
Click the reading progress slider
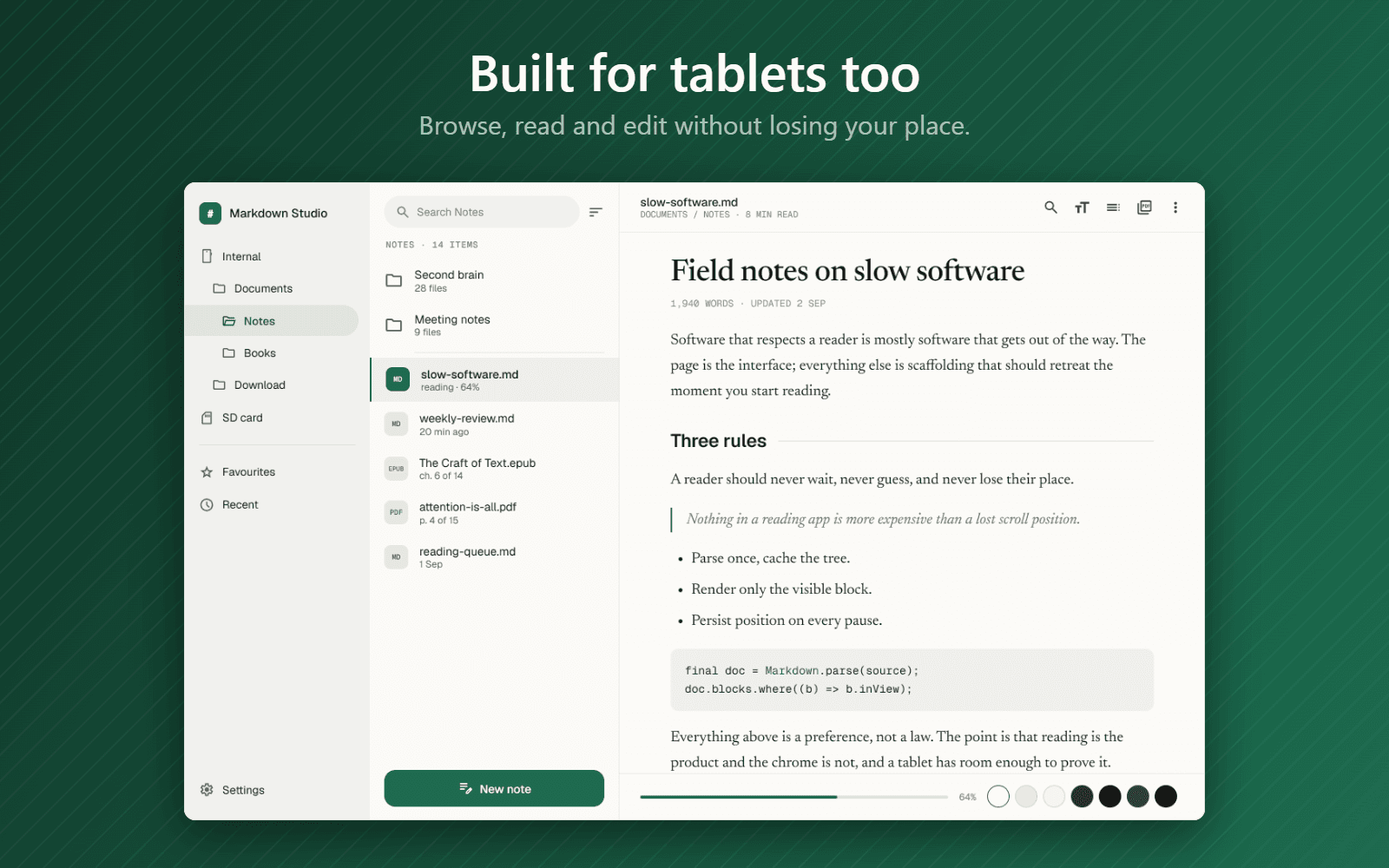click(x=793, y=797)
